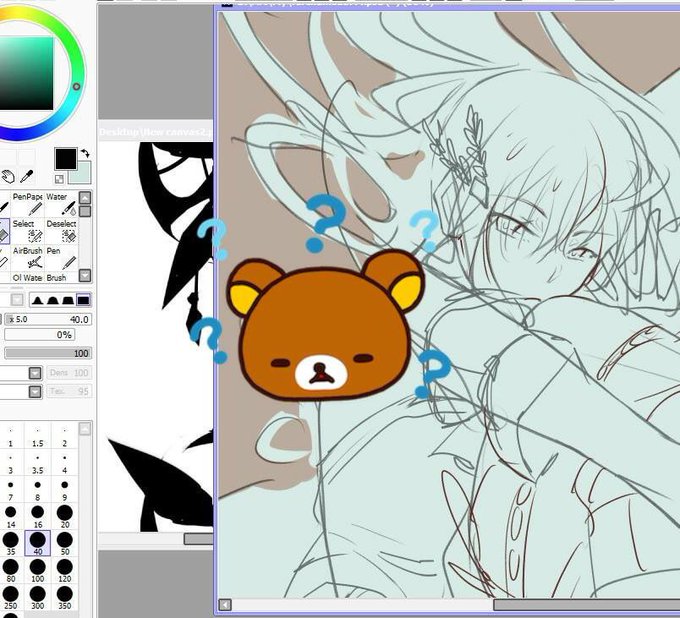
Task: Click the transparent color toggle icon
Action: (x=59, y=179)
